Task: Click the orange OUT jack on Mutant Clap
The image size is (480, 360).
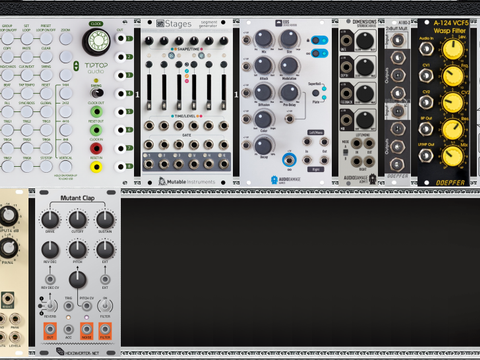Action: coord(50,330)
